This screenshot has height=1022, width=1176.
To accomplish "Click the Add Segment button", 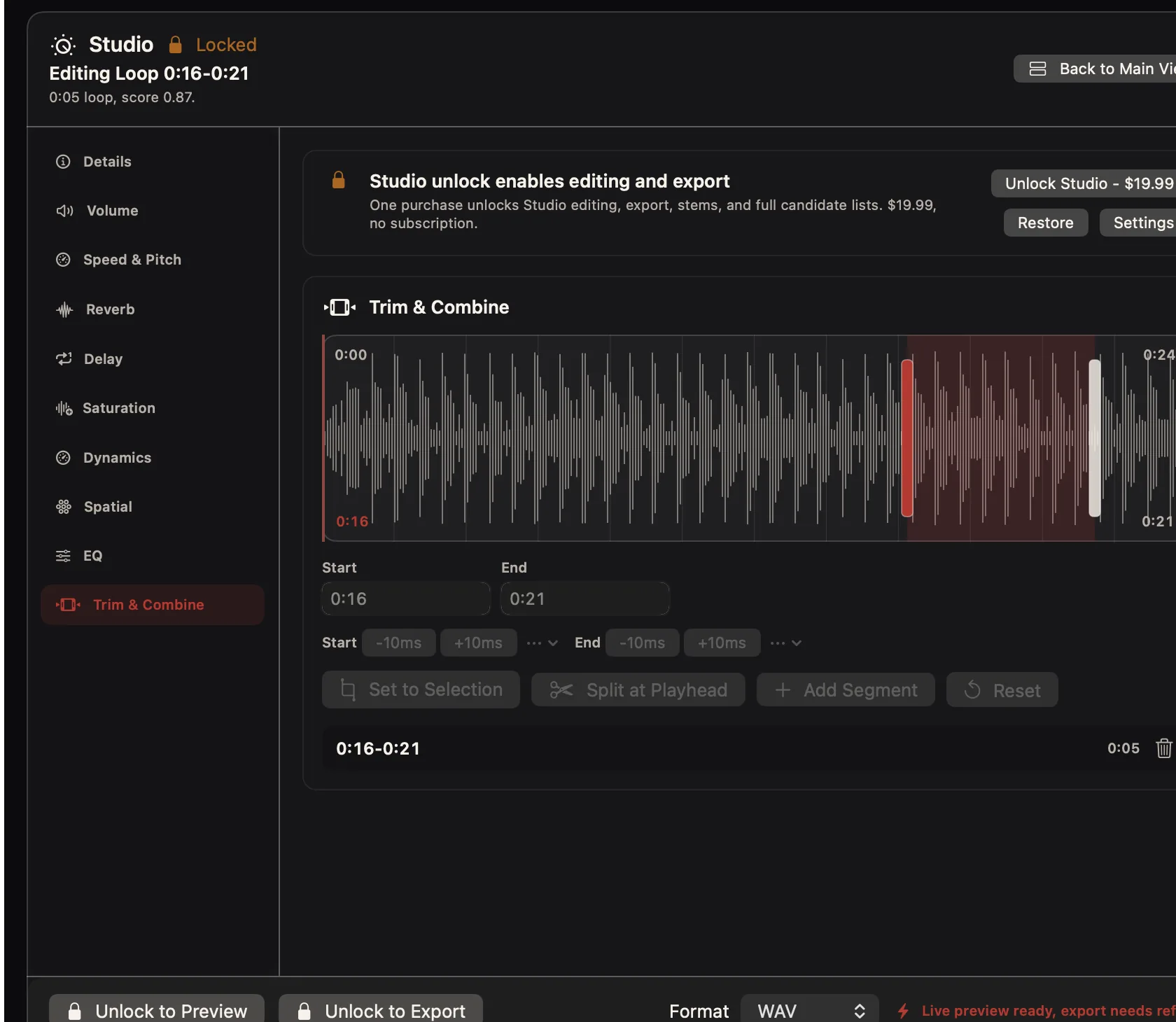I will [846, 689].
